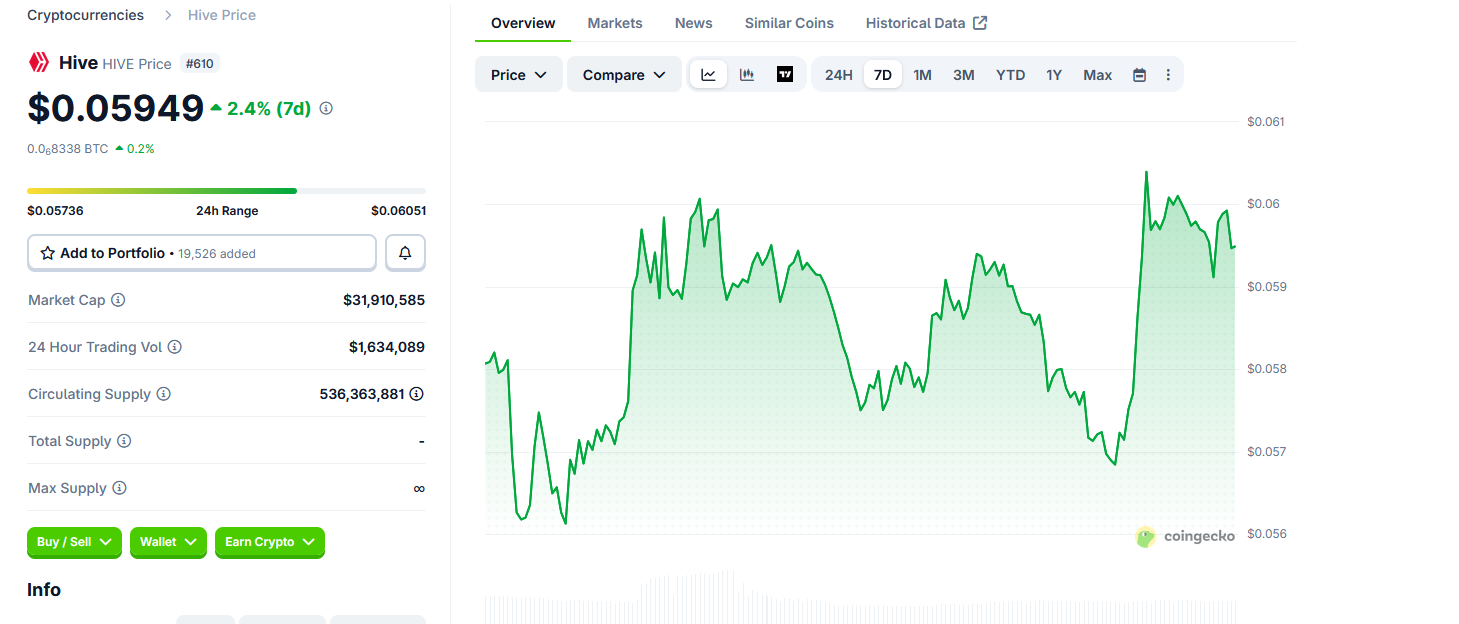Open Historical Data external link
Screen dimensions: 1459x624
tap(926, 23)
